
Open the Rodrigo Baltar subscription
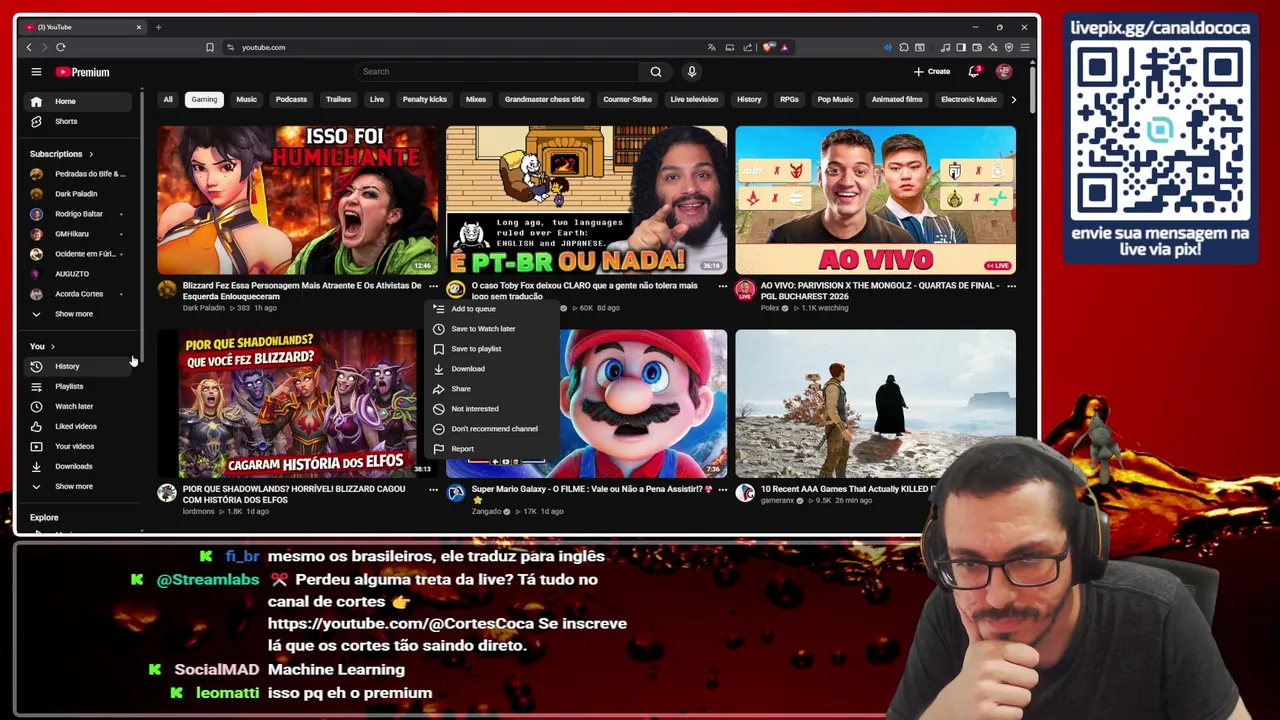(78, 214)
